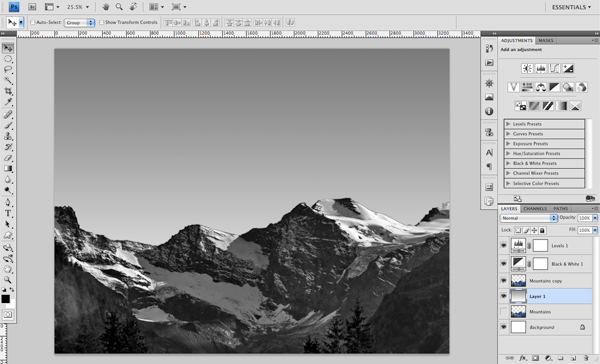
Task: Add a Vibrance adjustment
Action: click(514, 87)
